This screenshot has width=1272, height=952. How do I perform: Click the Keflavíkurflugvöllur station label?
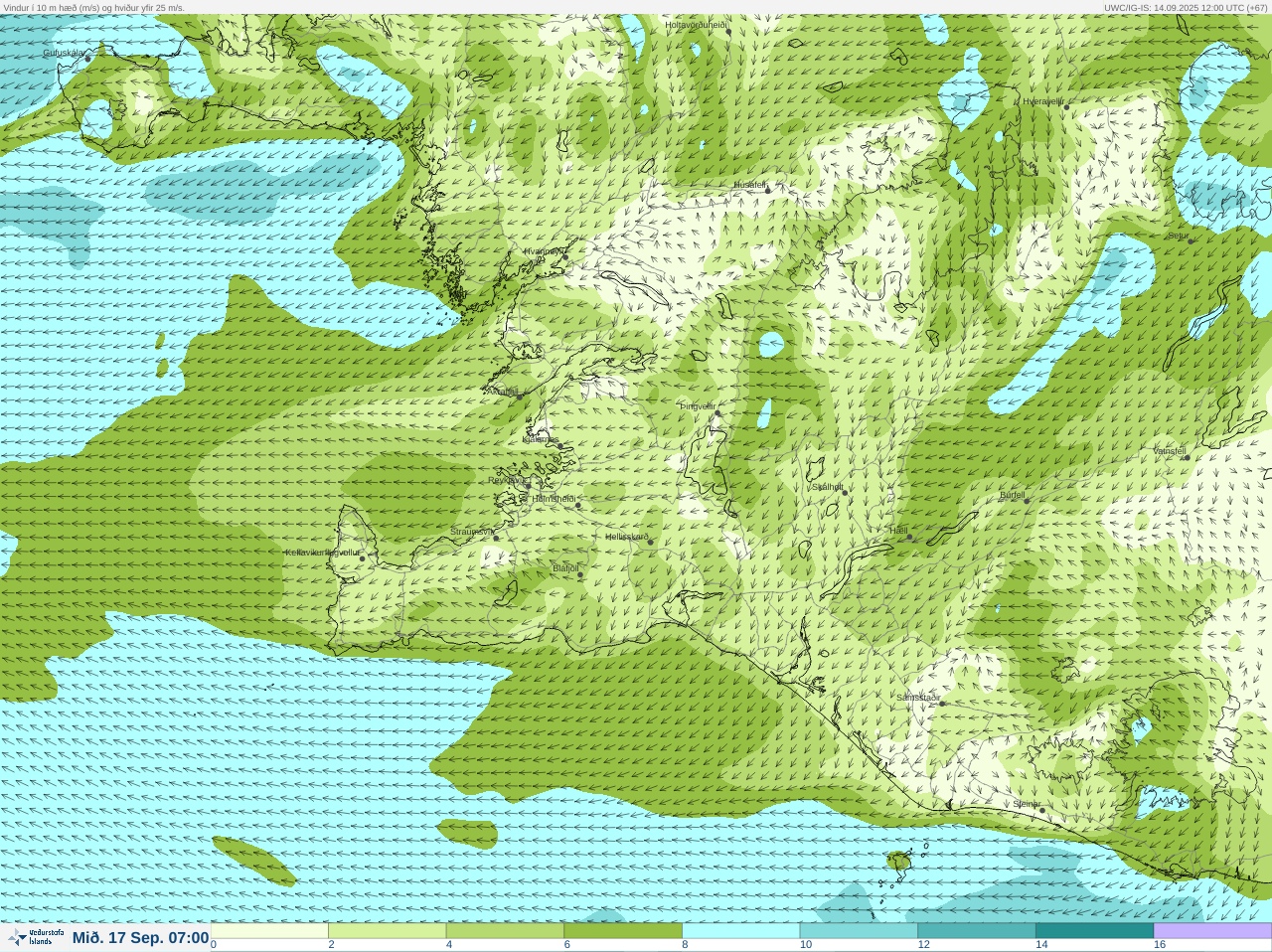coord(323,553)
